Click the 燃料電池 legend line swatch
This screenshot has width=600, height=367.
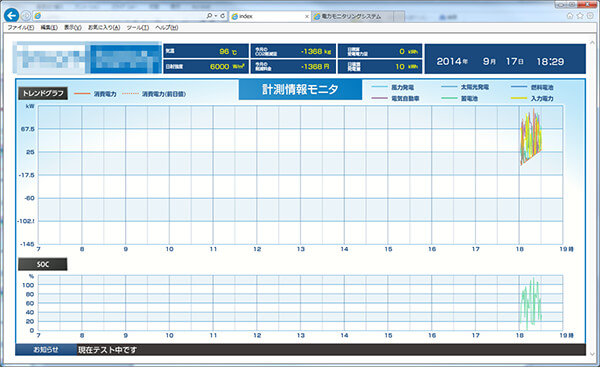click(519, 87)
